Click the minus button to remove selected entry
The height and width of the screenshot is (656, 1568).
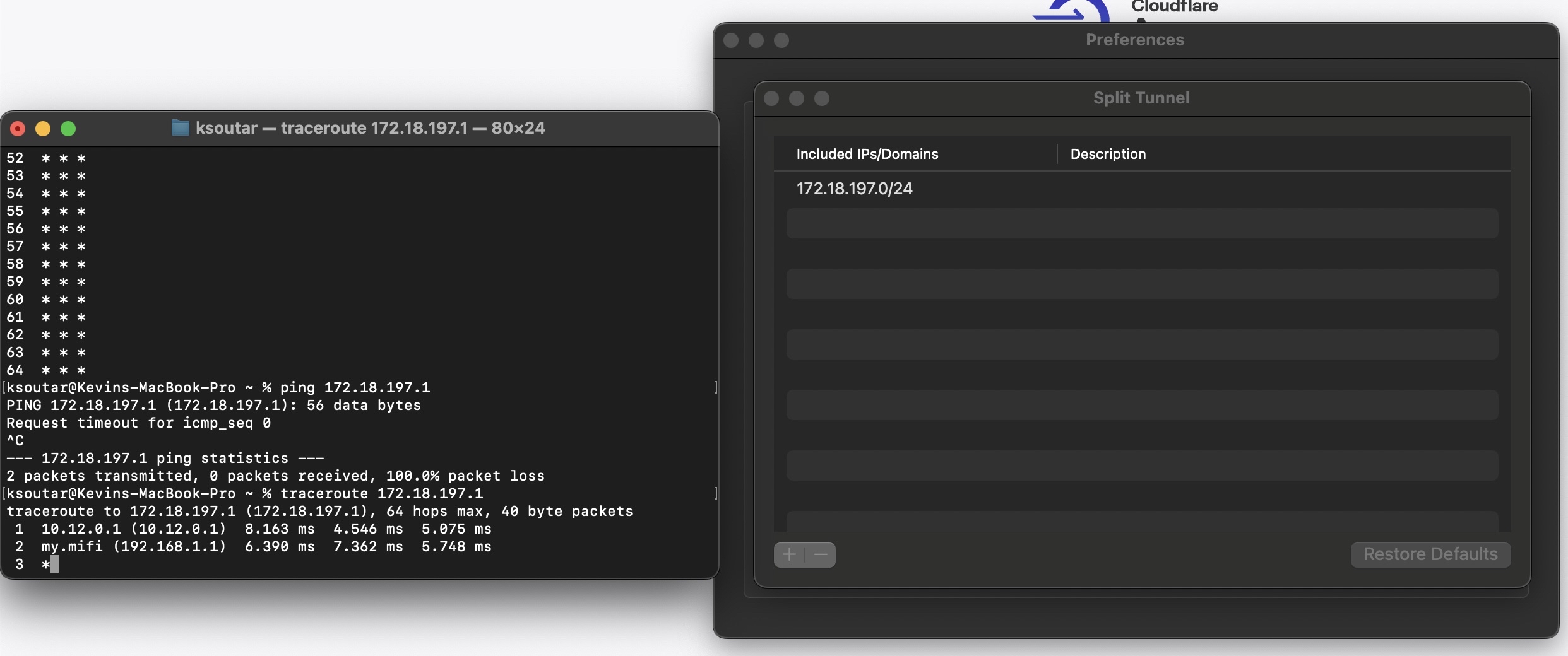[x=821, y=554]
